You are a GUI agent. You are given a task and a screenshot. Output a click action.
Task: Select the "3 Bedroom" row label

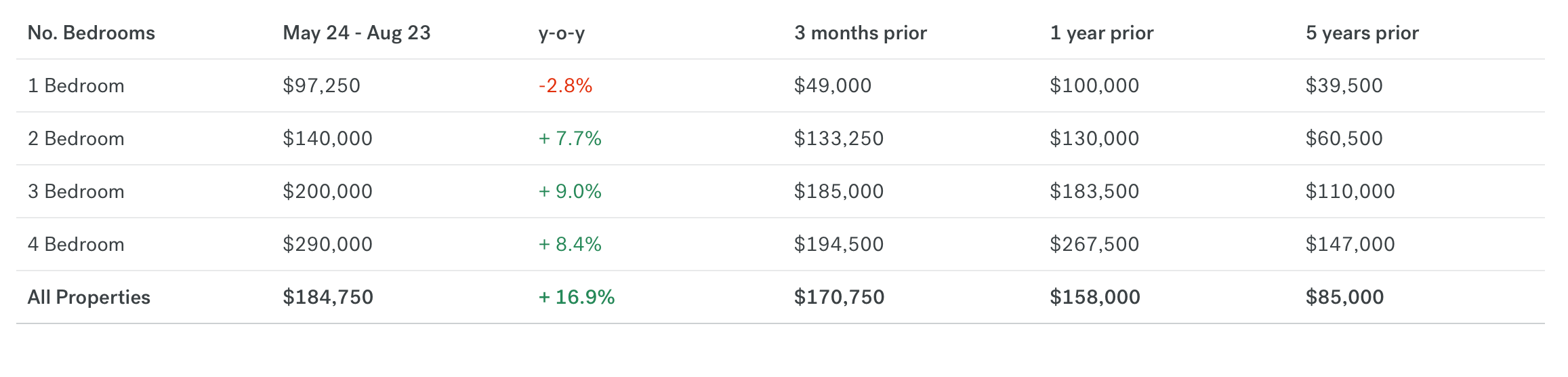(76, 192)
